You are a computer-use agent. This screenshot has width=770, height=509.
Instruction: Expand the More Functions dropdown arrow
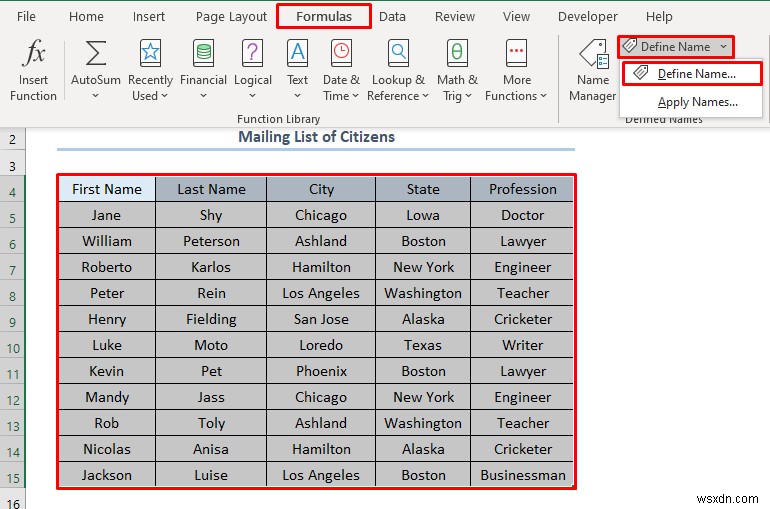point(543,96)
